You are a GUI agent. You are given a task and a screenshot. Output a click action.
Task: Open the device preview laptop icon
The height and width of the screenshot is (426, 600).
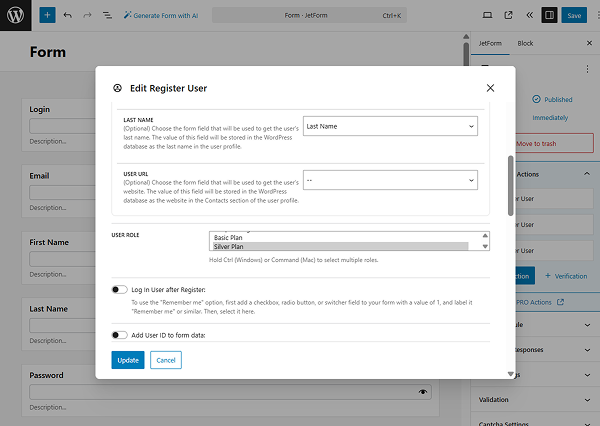487,15
